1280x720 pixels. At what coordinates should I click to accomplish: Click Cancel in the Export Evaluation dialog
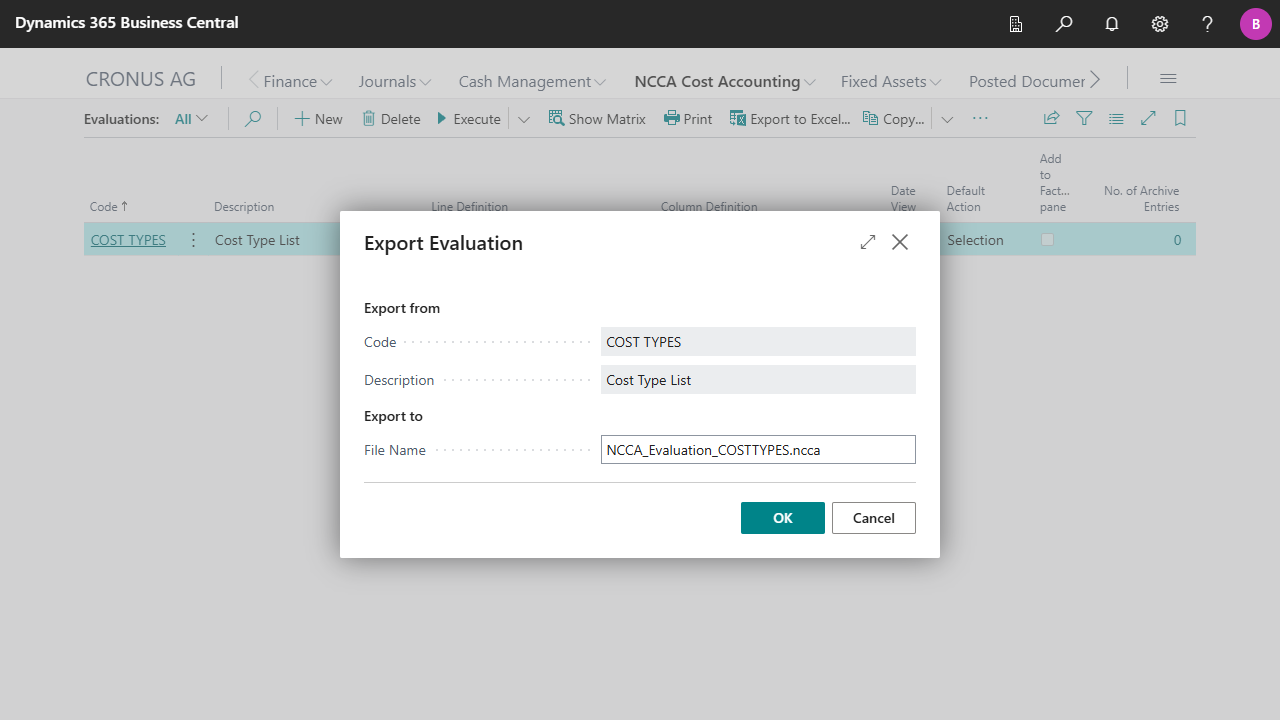click(873, 518)
